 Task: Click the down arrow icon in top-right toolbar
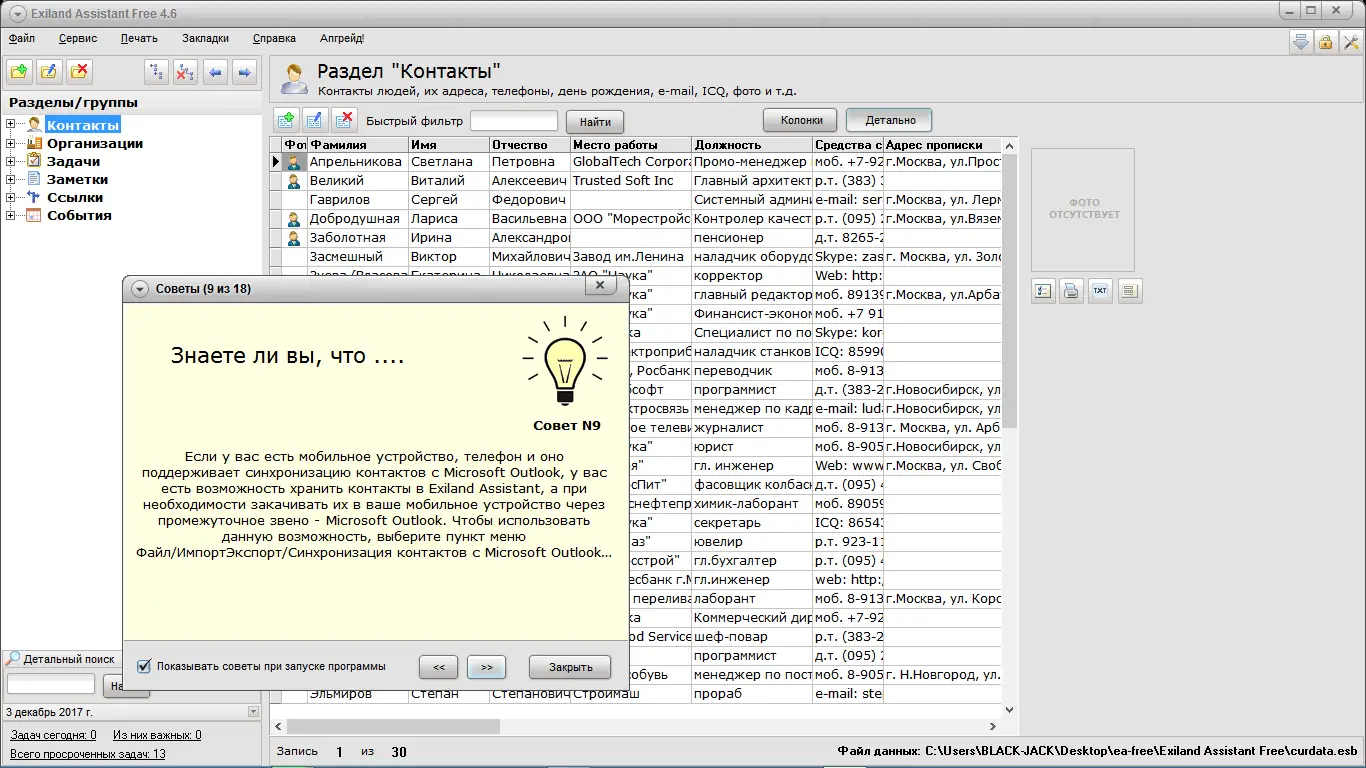click(x=1301, y=41)
